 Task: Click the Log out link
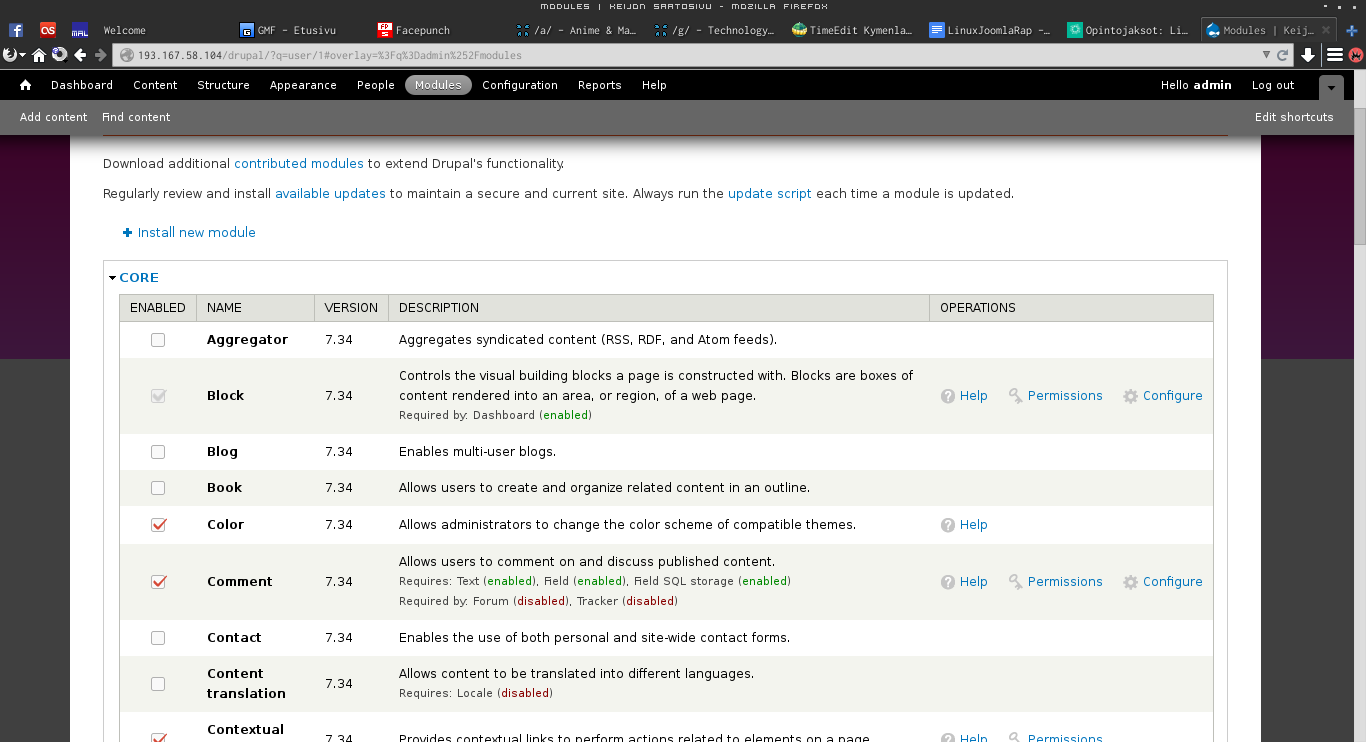pyautogui.click(x=1273, y=85)
